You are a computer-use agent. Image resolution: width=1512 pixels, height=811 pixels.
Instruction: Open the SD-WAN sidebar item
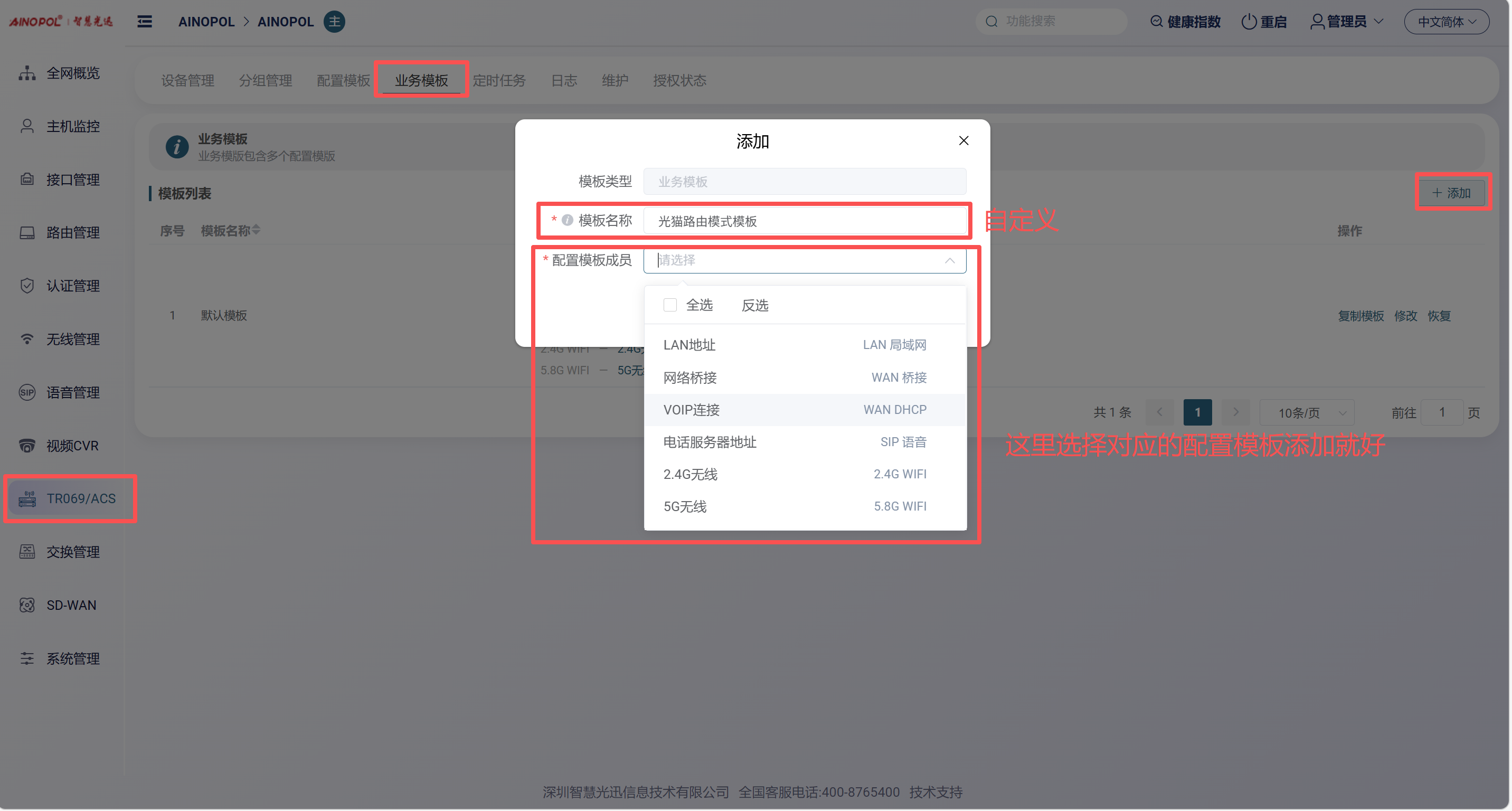pos(71,606)
